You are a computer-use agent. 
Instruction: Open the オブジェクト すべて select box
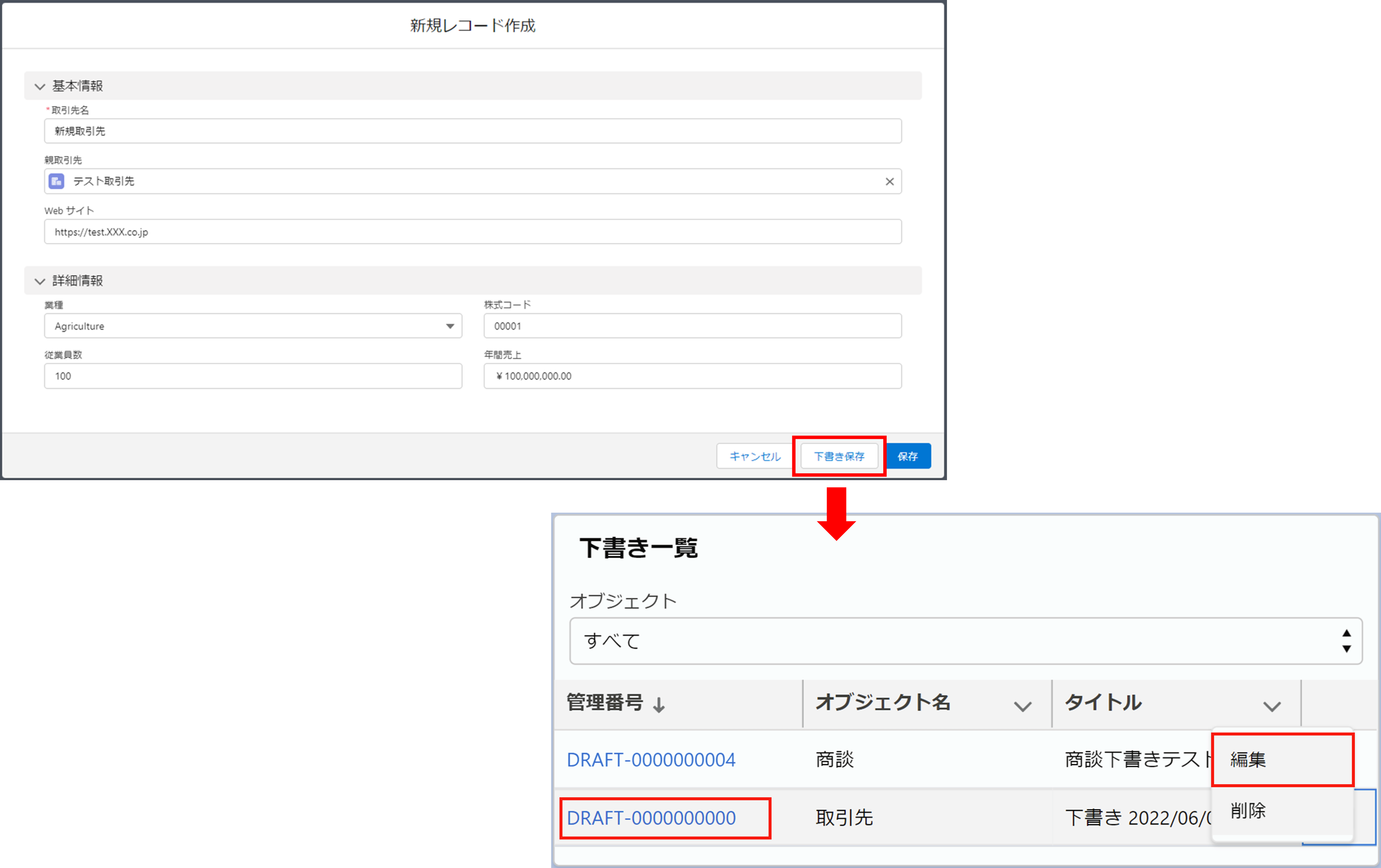(966, 641)
